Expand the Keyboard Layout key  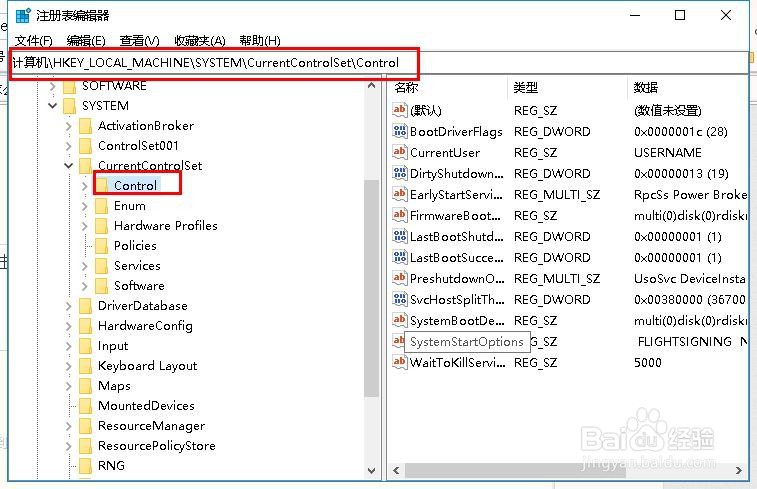coord(69,366)
